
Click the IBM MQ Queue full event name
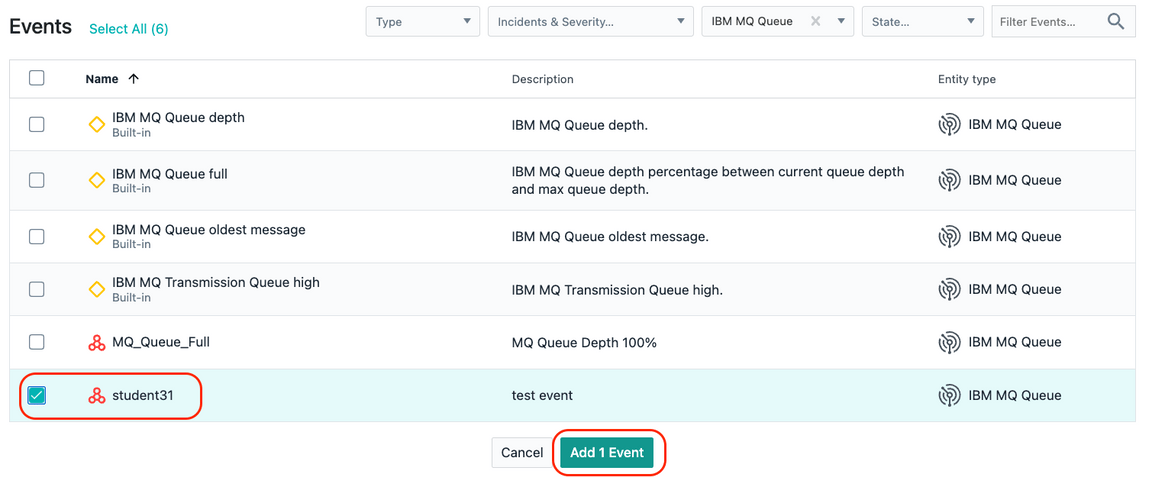click(170, 173)
